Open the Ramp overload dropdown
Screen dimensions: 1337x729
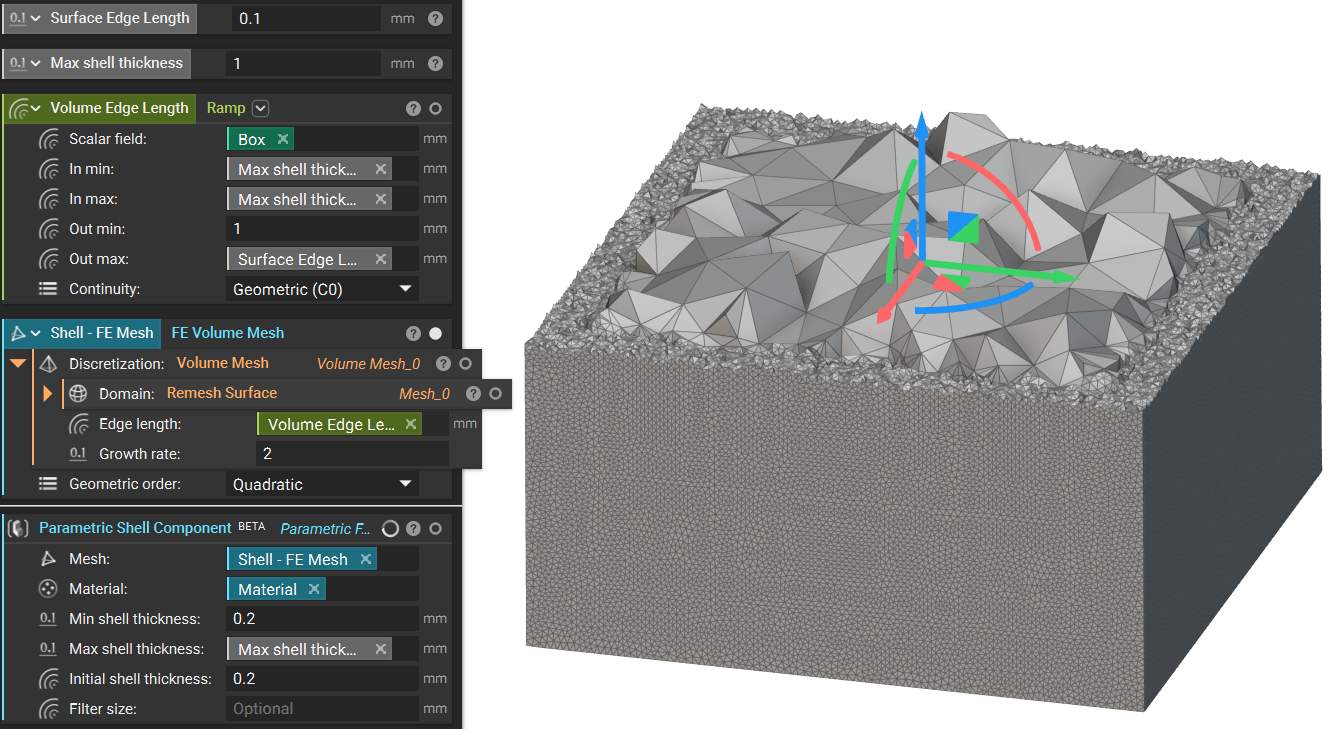261,108
